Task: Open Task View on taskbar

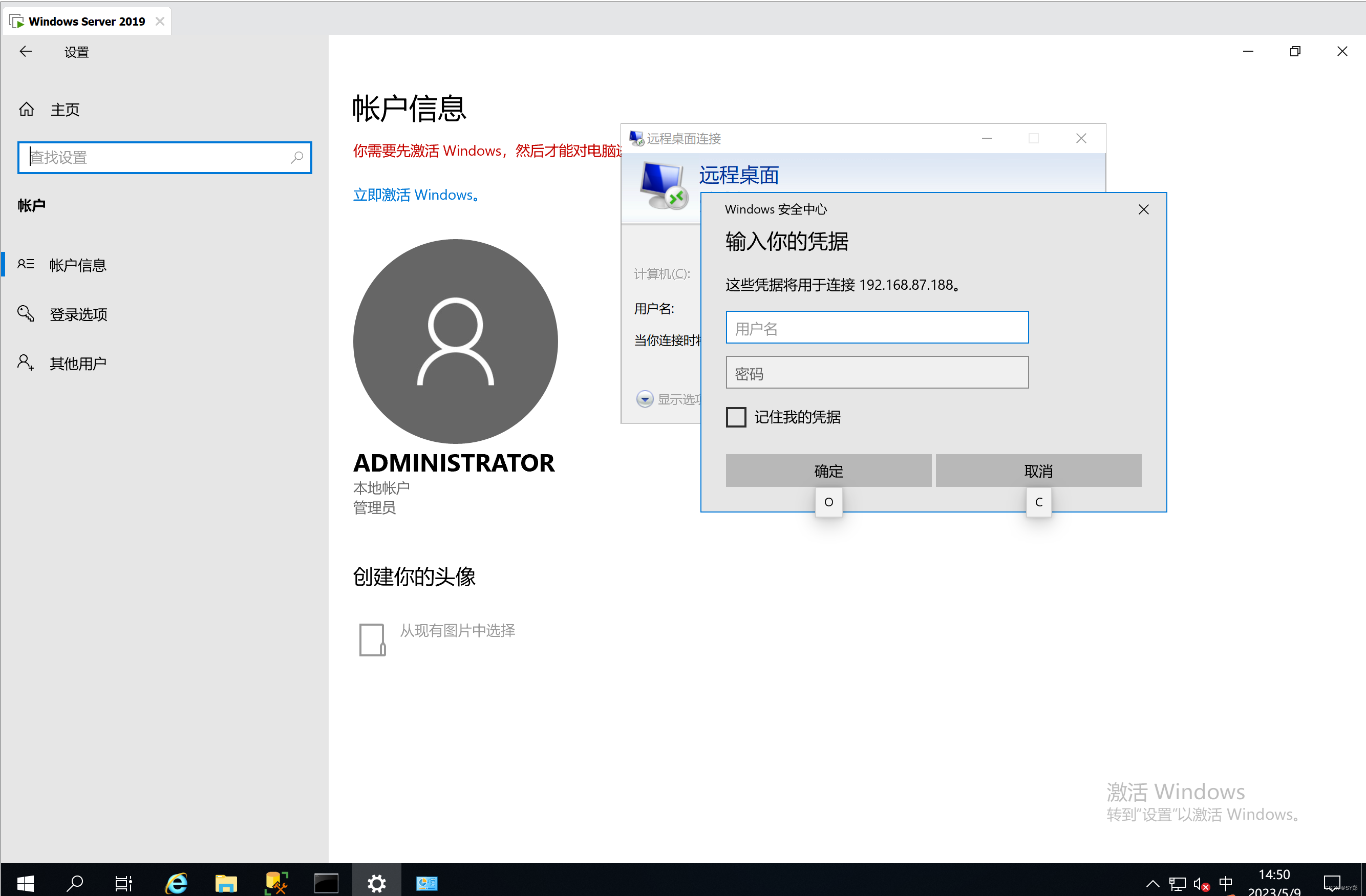Action: pos(123,882)
